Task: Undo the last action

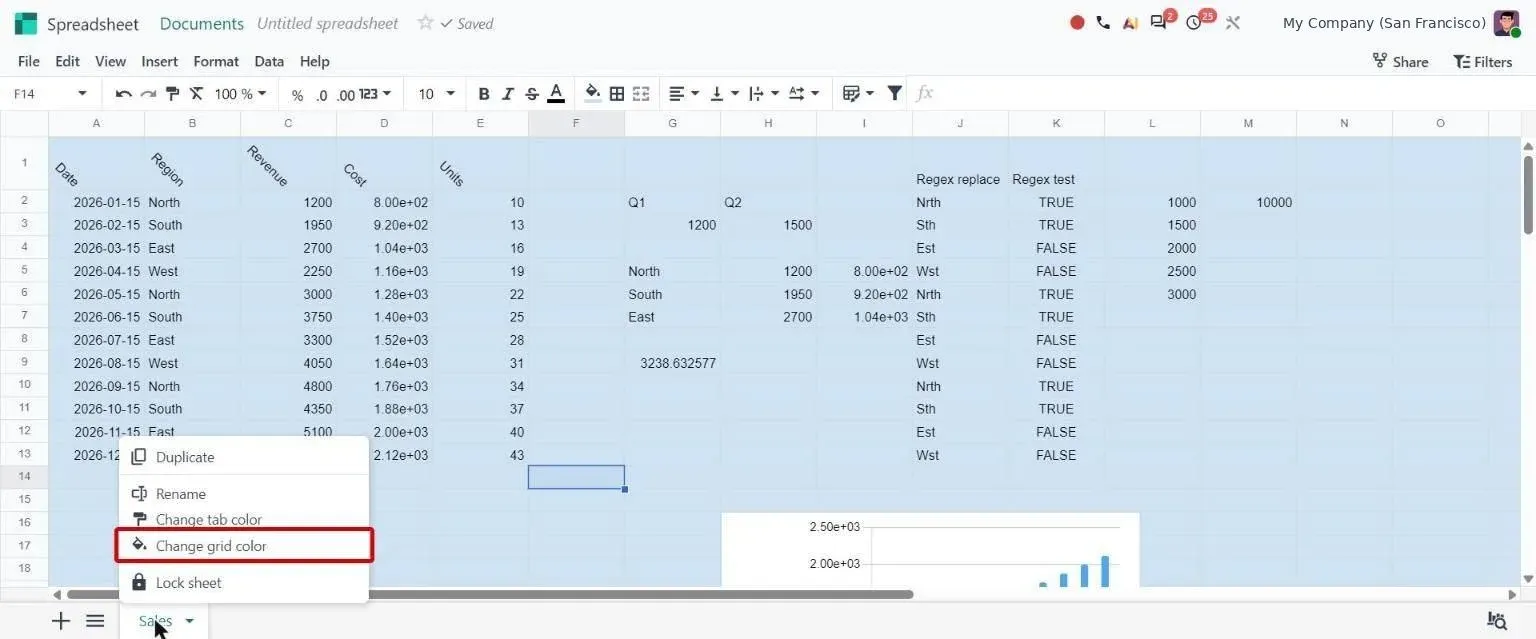Action: pyautogui.click(x=123, y=94)
